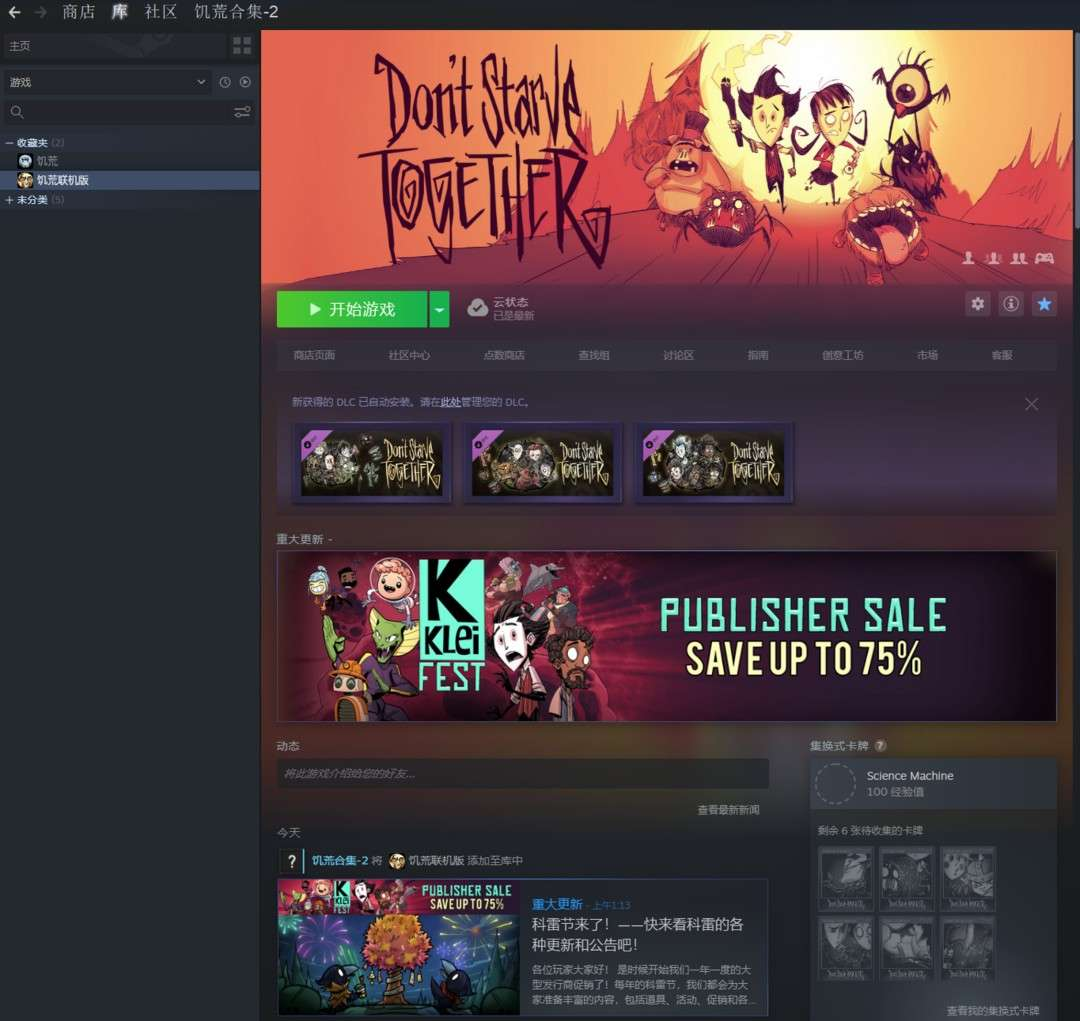Go to the 商店 tab
This screenshot has height=1021, width=1080.
[x=78, y=12]
